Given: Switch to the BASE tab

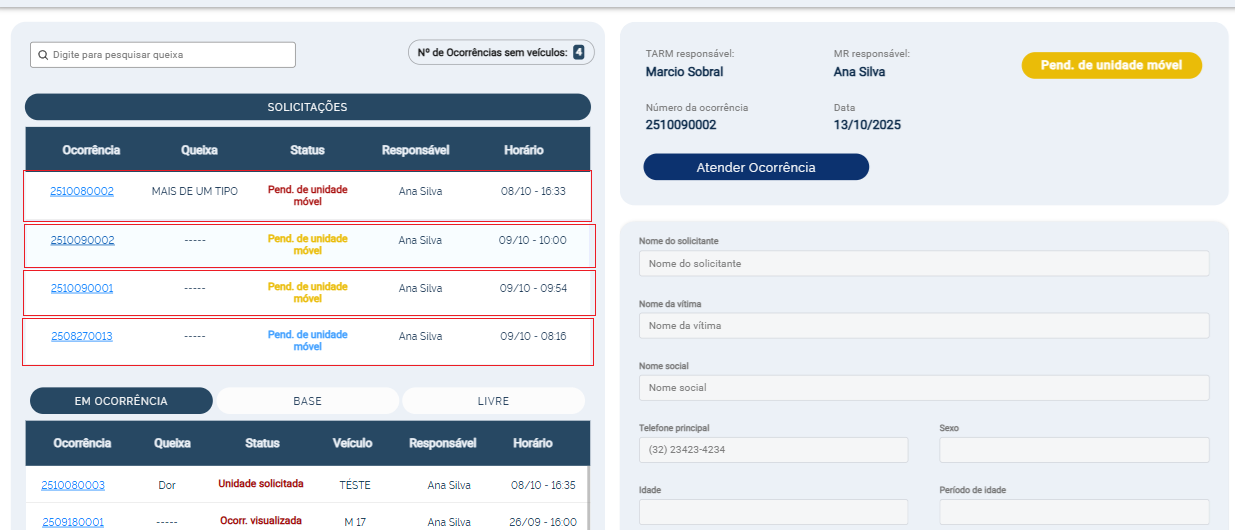Looking at the screenshot, I should point(307,401).
